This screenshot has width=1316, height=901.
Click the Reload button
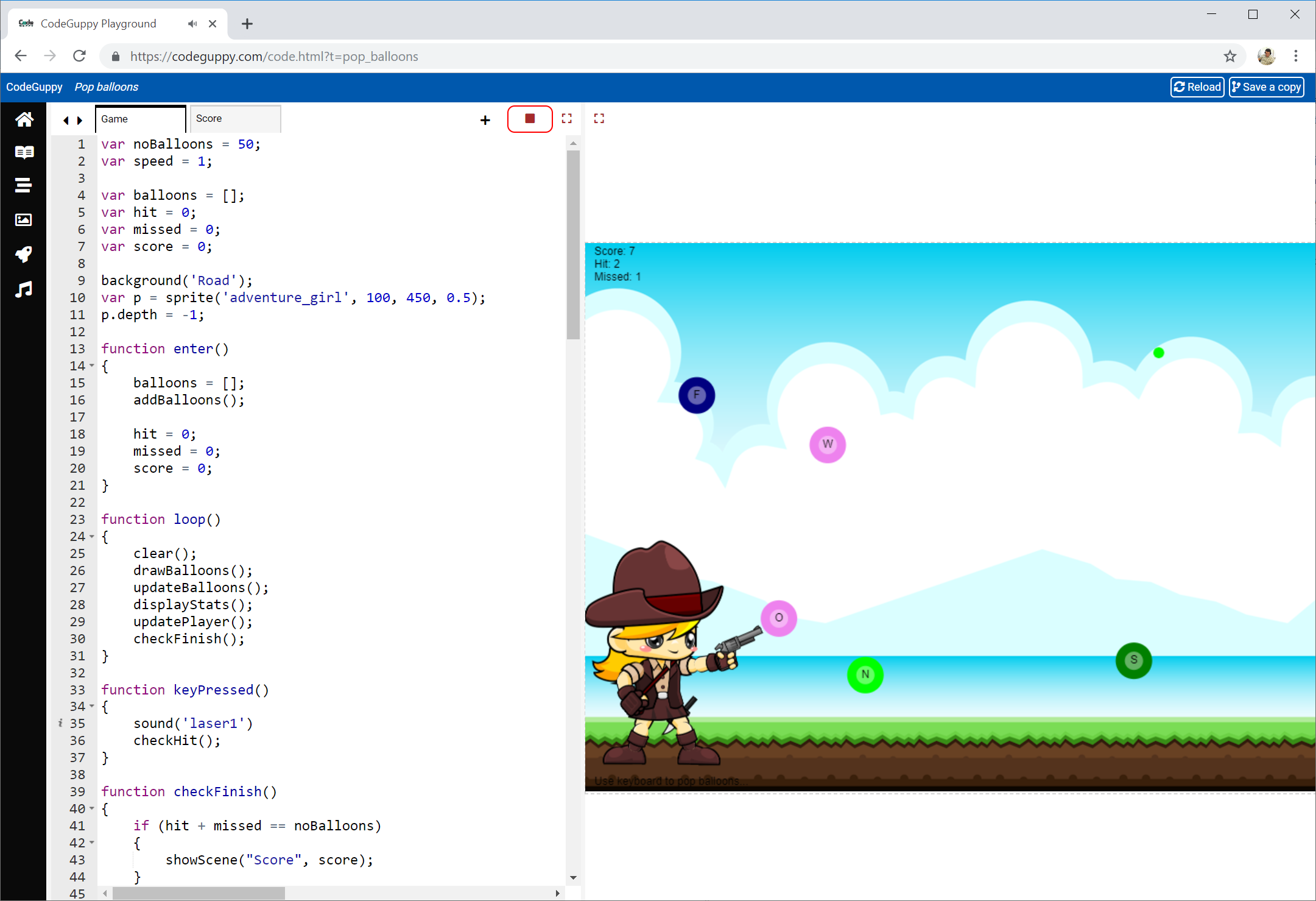[x=1197, y=87]
